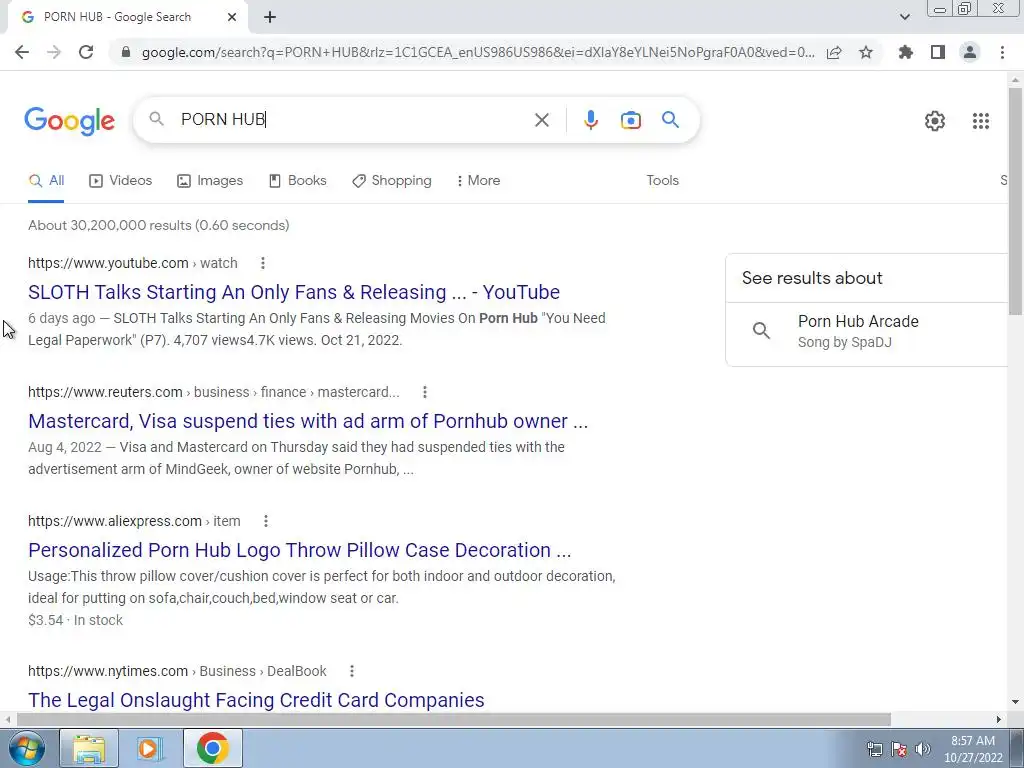This screenshot has width=1024, height=768.
Task: Go back to the previous page
Action: [22, 52]
